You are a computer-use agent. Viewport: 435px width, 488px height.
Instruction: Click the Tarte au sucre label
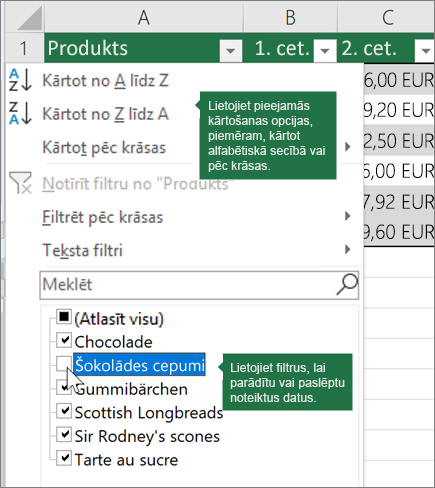[x=126, y=460]
